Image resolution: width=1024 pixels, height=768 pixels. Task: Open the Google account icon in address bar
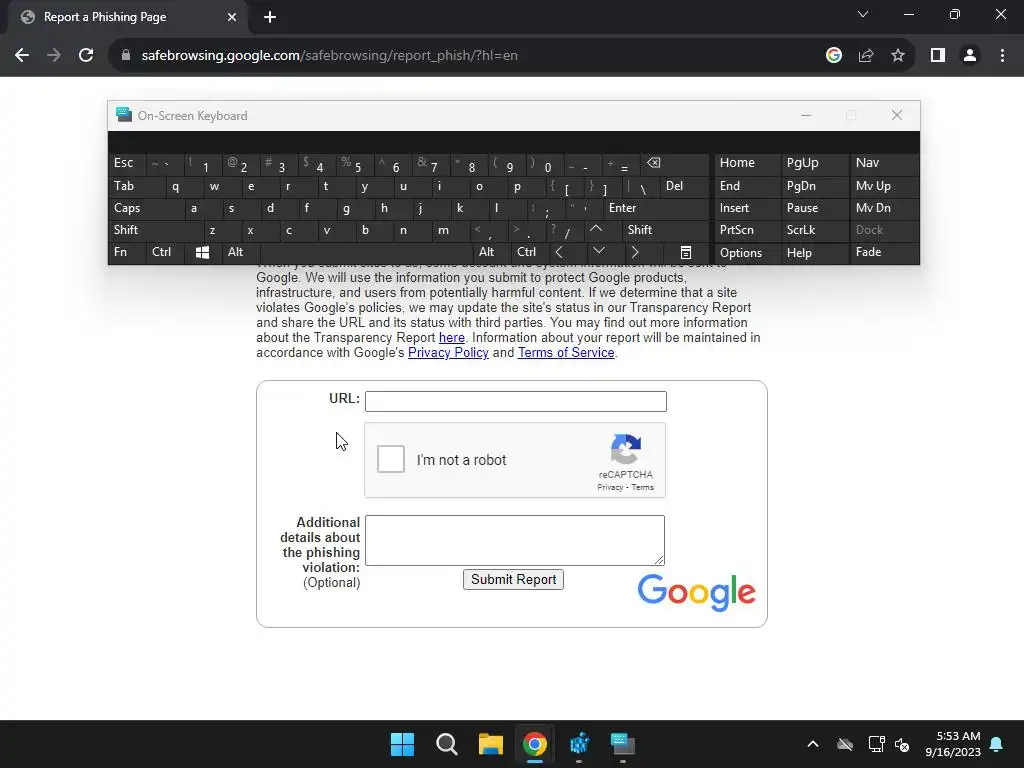click(833, 56)
